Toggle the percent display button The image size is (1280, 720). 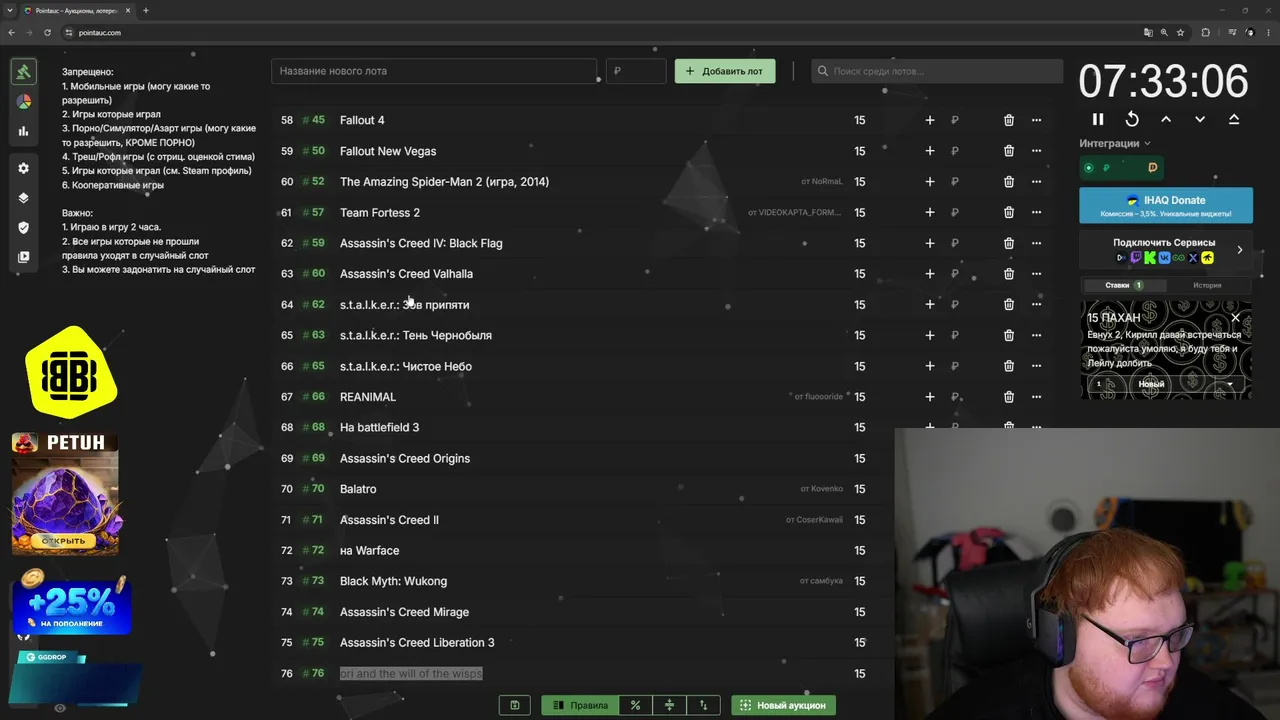[635, 705]
